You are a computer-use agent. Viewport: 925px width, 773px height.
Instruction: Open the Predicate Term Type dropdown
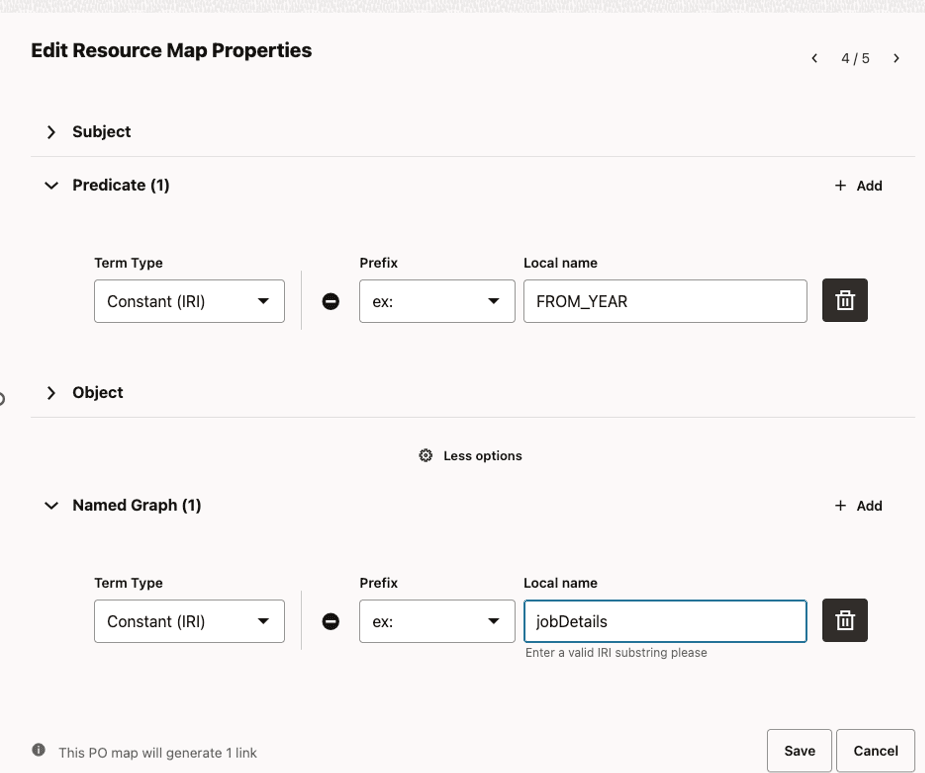click(189, 301)
